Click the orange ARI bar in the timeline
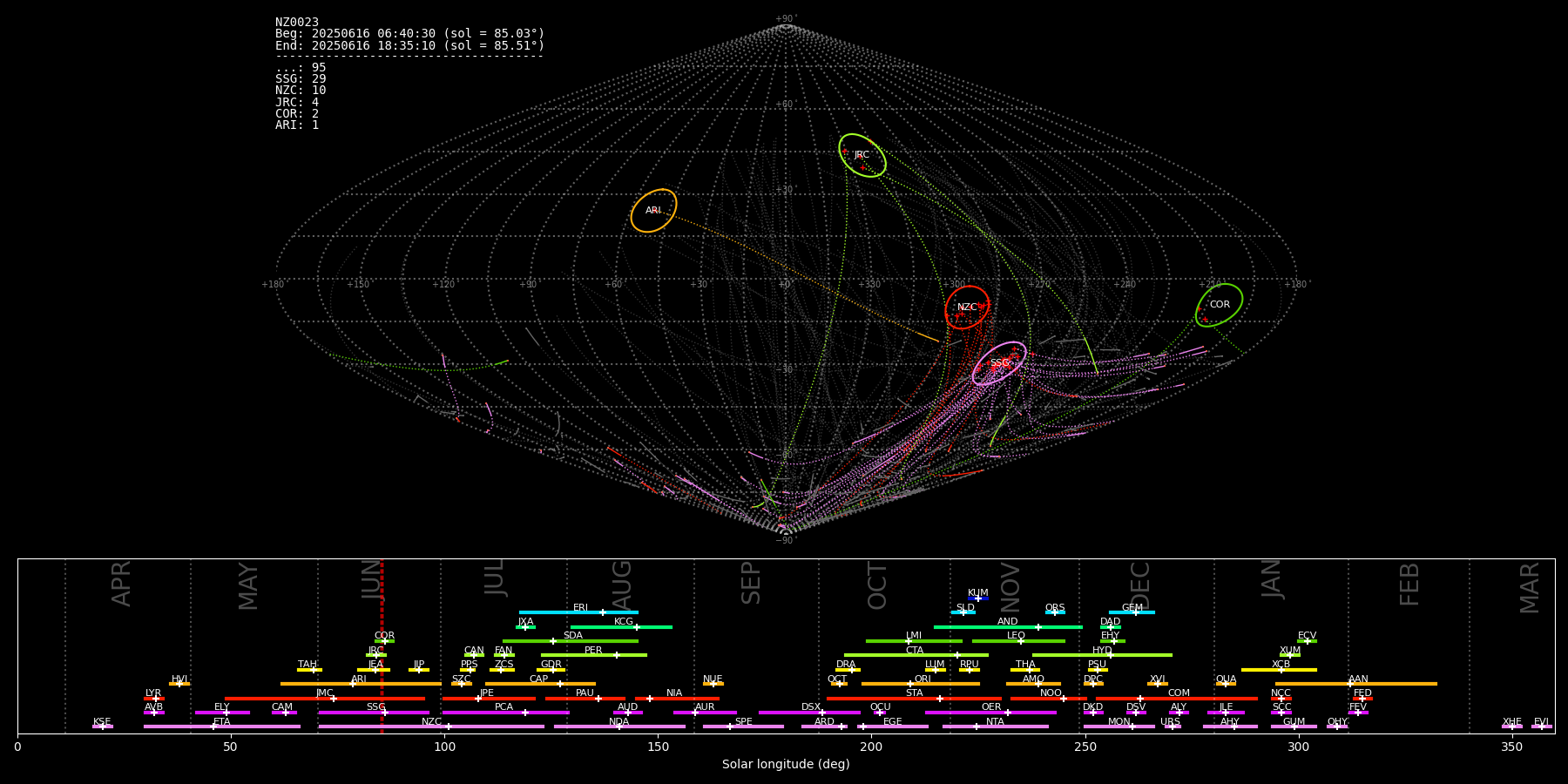This screenshot has width=1568, height=784. pyautogui.click(x=361, y=684)
